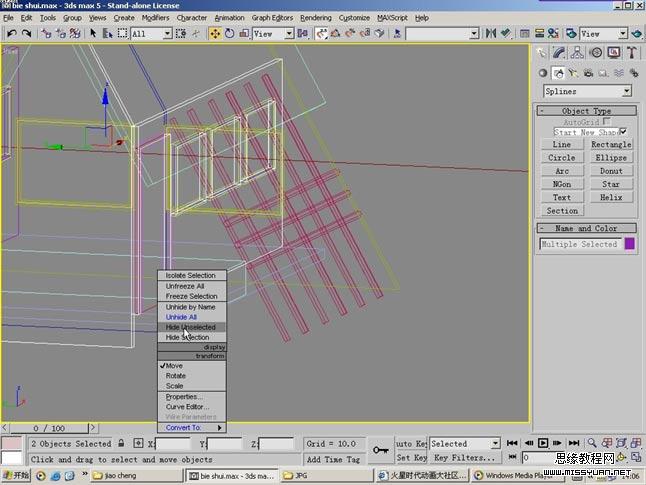
Task: Click the Mirror Selected Objects icon
Action: (x=491, y=33)
